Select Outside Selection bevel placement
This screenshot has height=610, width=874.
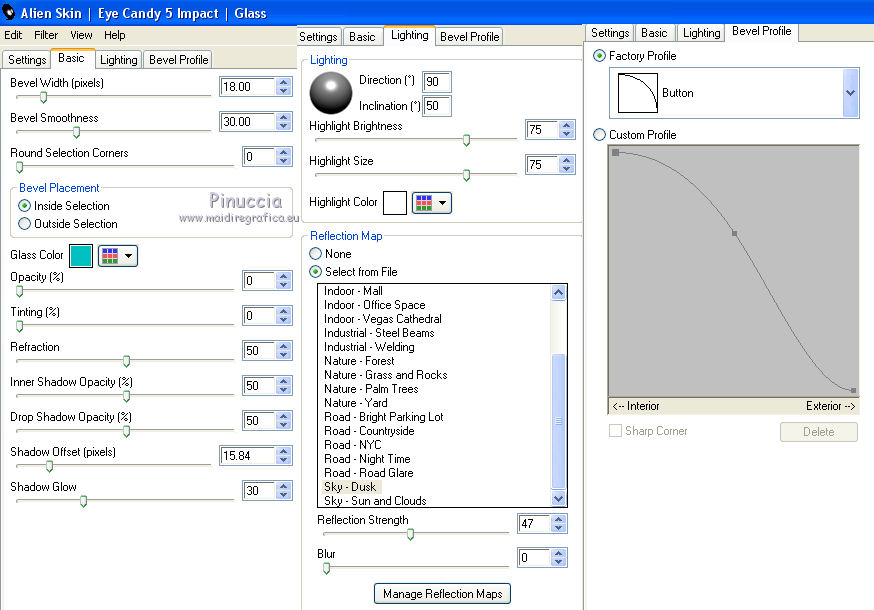24,224
